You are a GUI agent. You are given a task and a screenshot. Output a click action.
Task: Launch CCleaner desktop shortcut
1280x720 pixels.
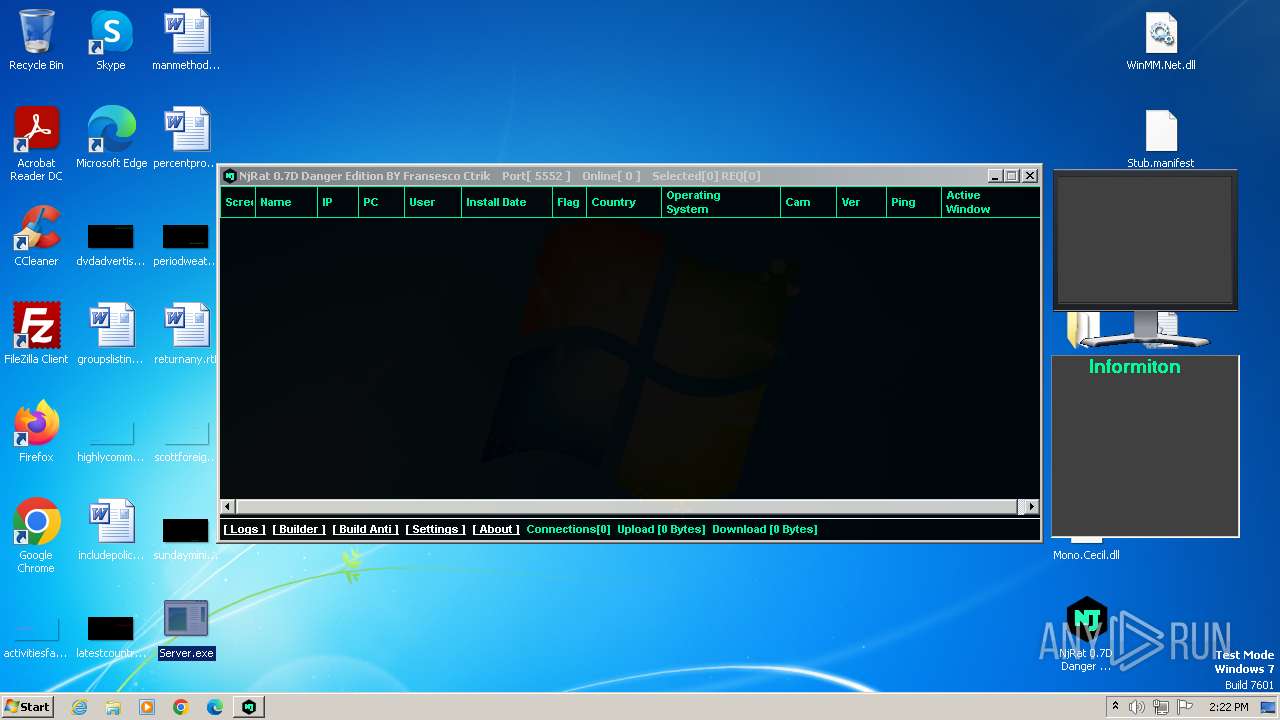point(36,237)
